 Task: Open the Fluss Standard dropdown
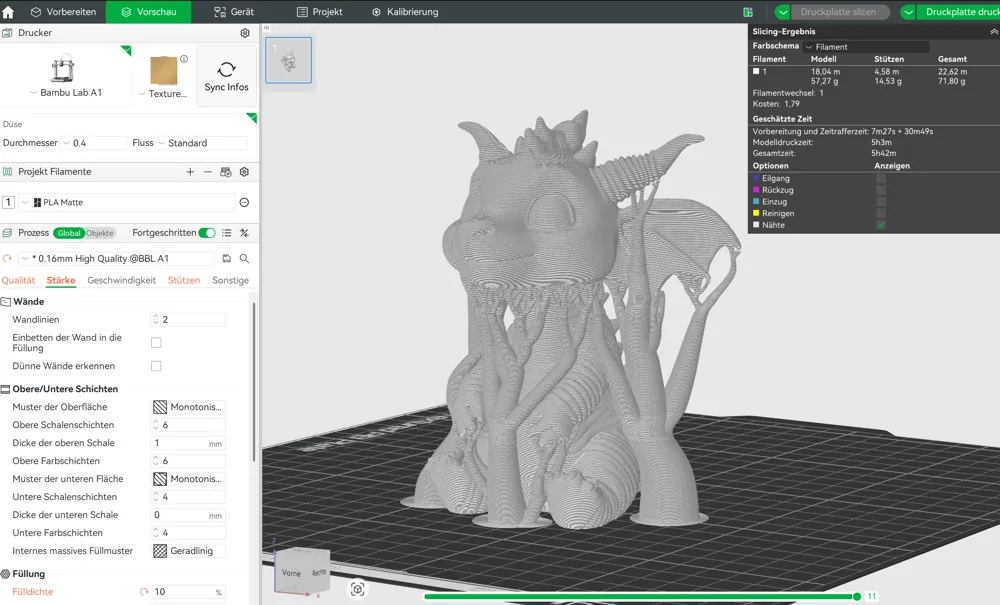tap(202, 143)
